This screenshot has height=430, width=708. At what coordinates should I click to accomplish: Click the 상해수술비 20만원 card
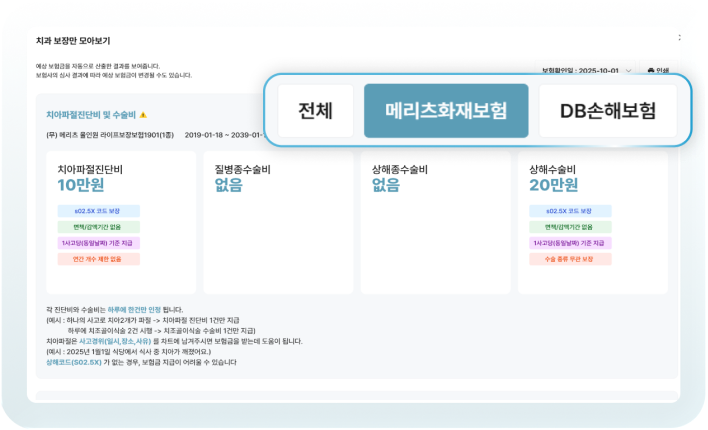point(589,222)
